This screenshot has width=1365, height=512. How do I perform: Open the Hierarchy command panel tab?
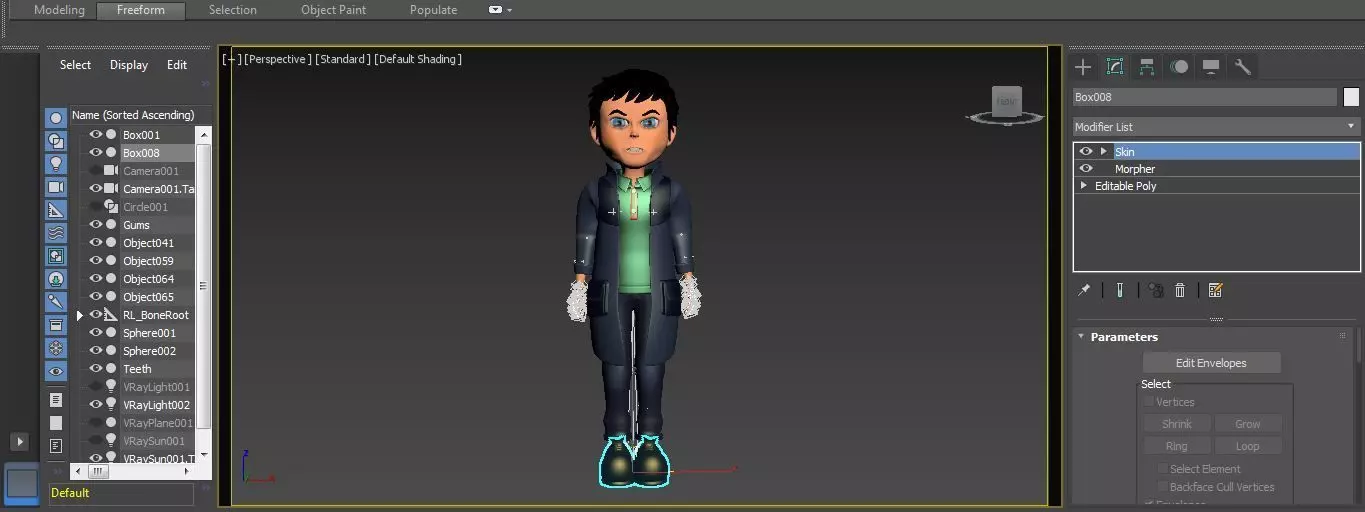coord(1147,67)
